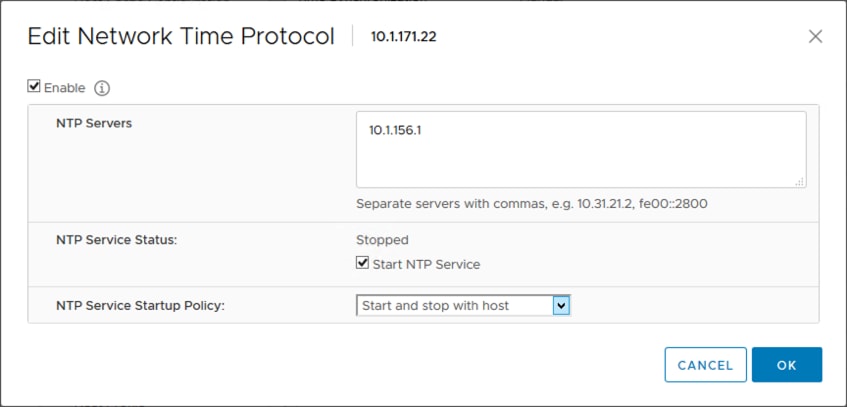This screenshot has height=407, width=847.
Task: Click the "Enable" label text
Action: [x=64, y=88]
